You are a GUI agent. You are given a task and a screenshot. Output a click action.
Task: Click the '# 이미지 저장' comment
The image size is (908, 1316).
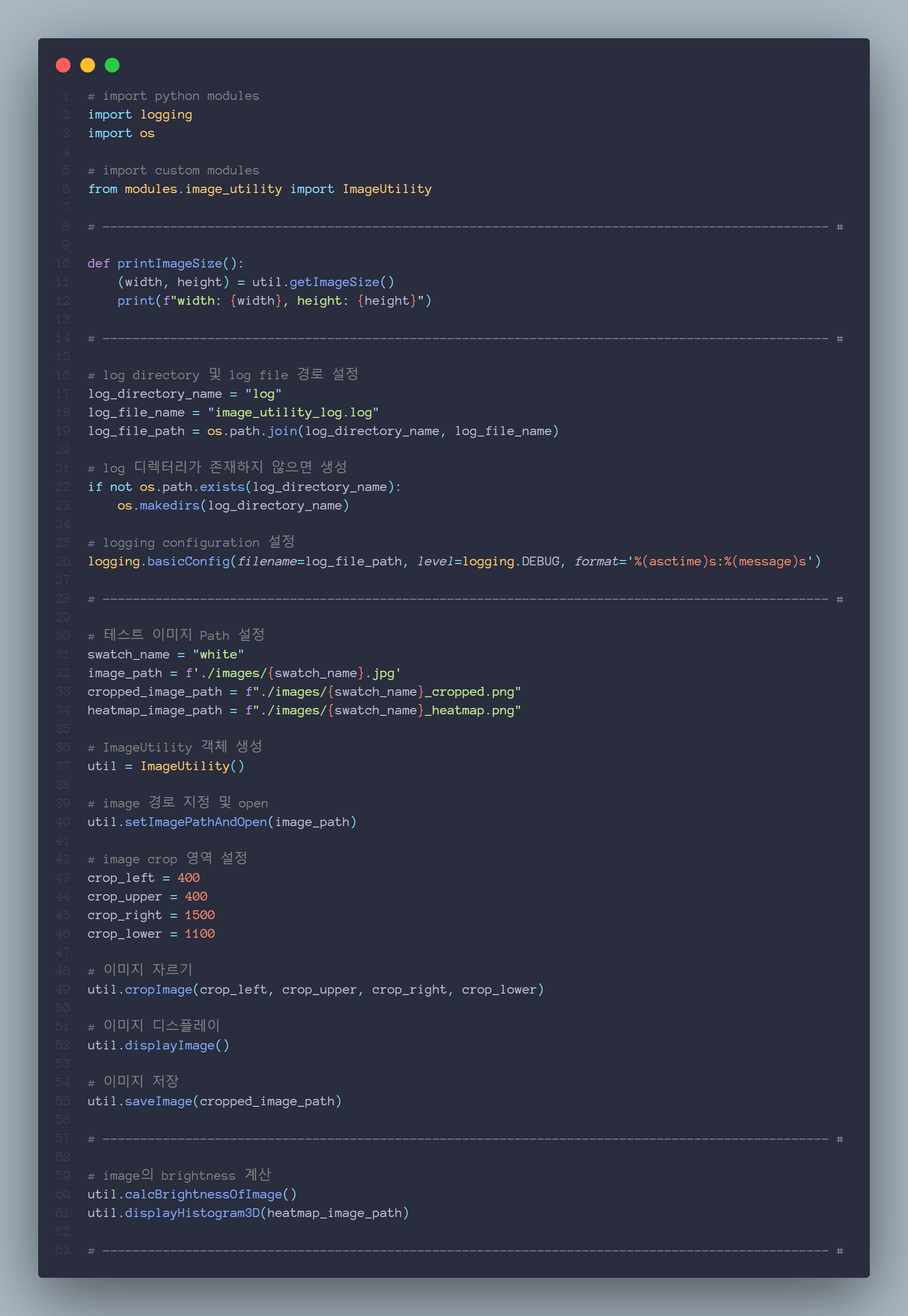(133, 1082)
